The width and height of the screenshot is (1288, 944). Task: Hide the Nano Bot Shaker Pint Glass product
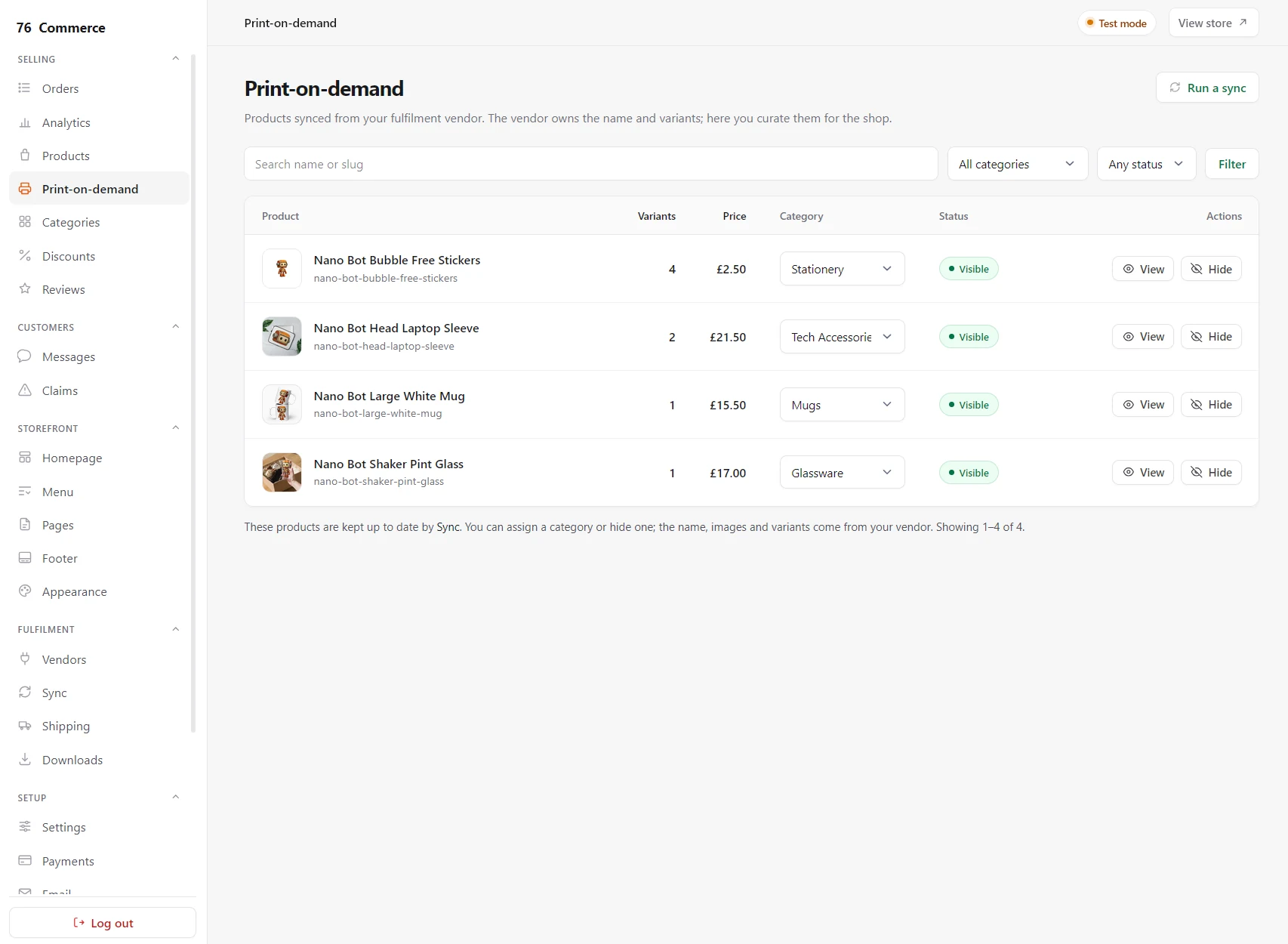click(x=1211, y=473)
